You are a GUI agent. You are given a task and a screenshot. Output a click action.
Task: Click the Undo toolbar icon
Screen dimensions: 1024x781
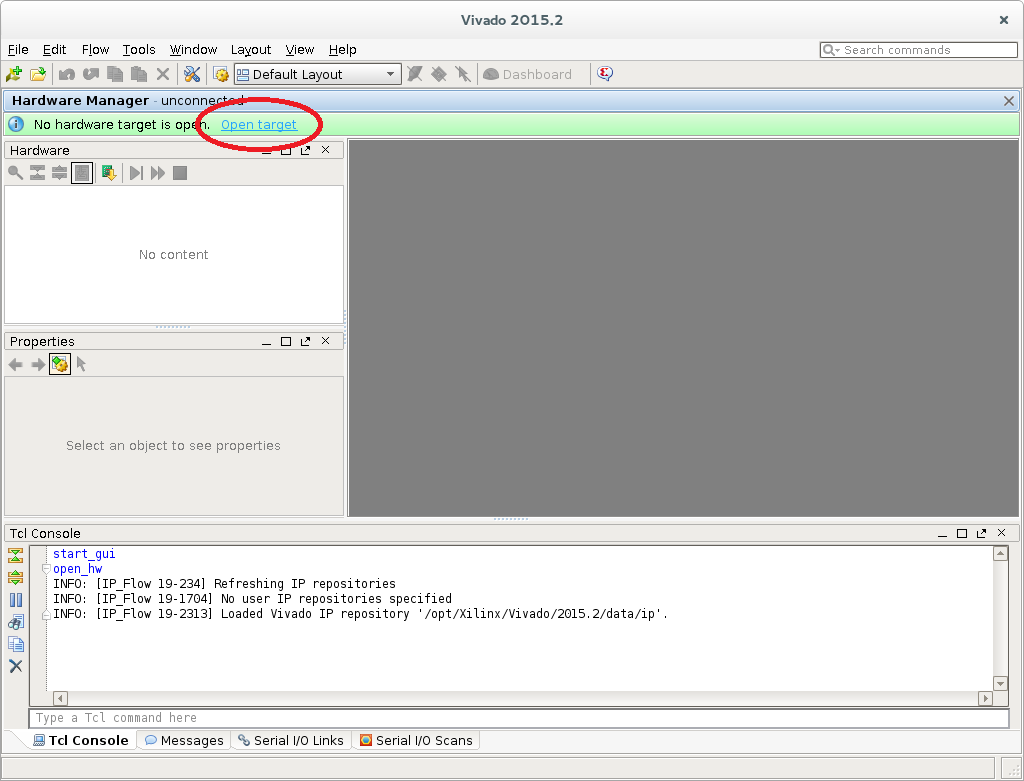pyautogui.click(x=67, y=74)
